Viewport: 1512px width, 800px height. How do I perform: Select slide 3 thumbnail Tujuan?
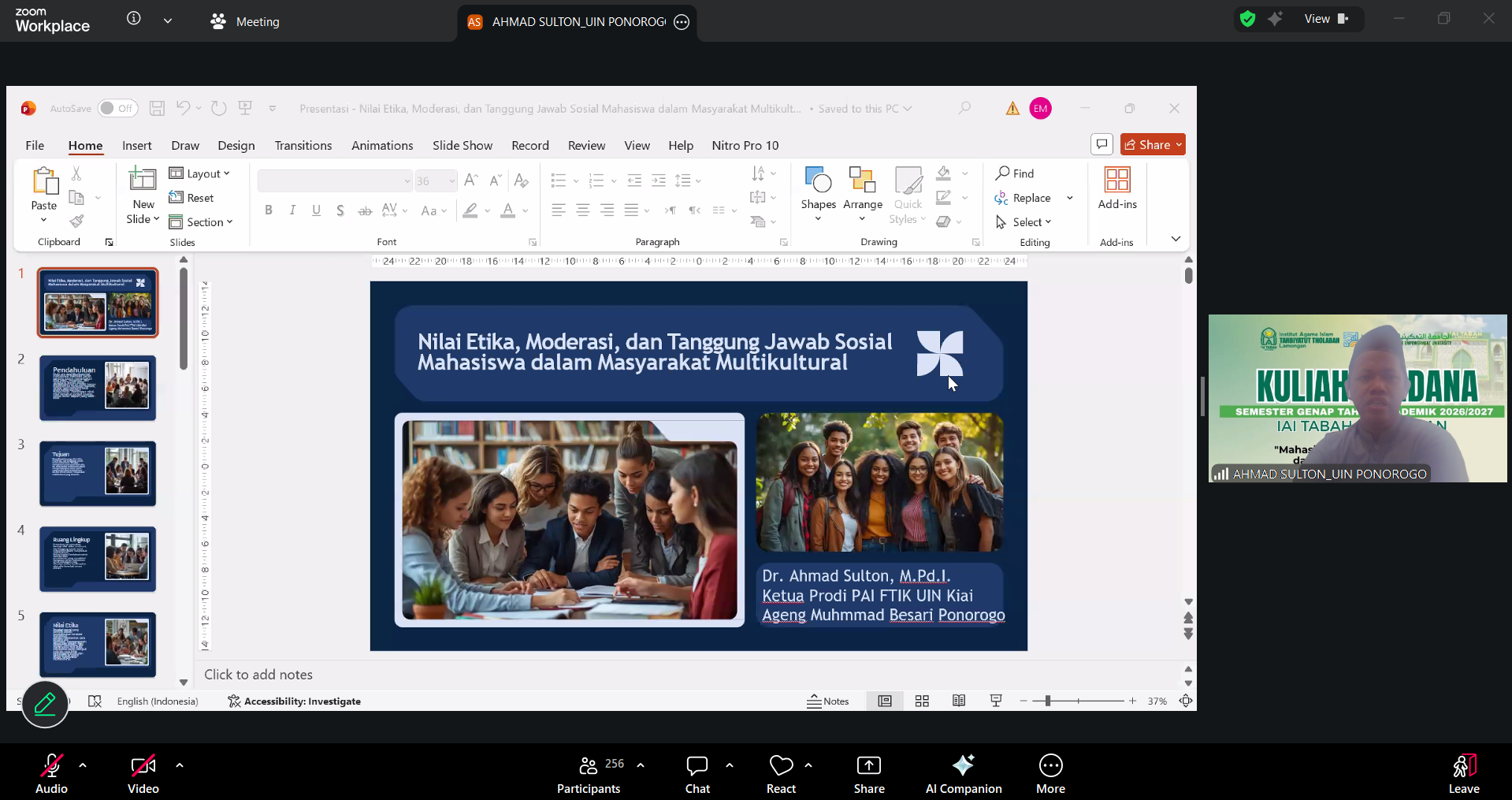tap(98, 473)
